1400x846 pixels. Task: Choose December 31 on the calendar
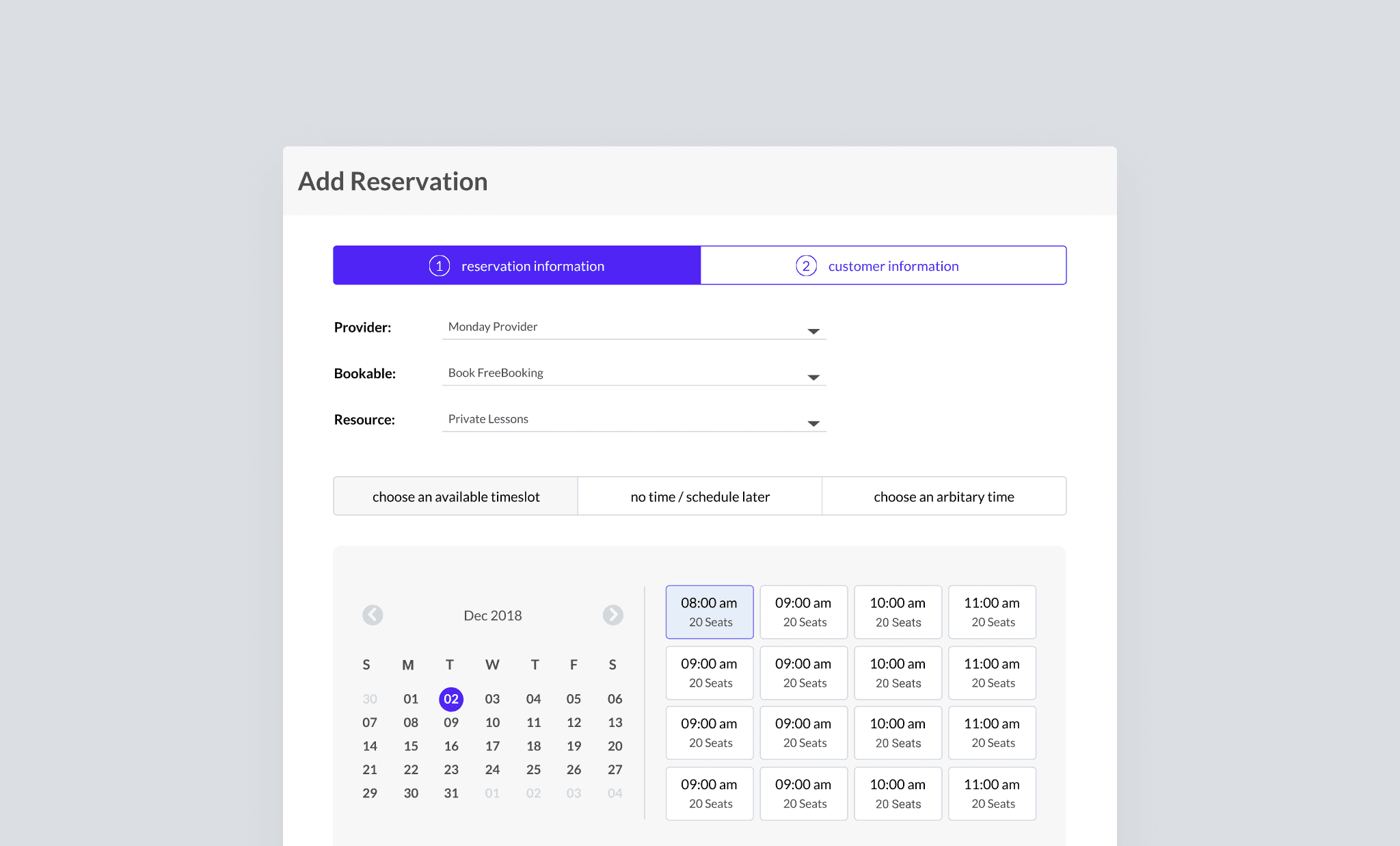pyautogui.click(x=451, y=793)
